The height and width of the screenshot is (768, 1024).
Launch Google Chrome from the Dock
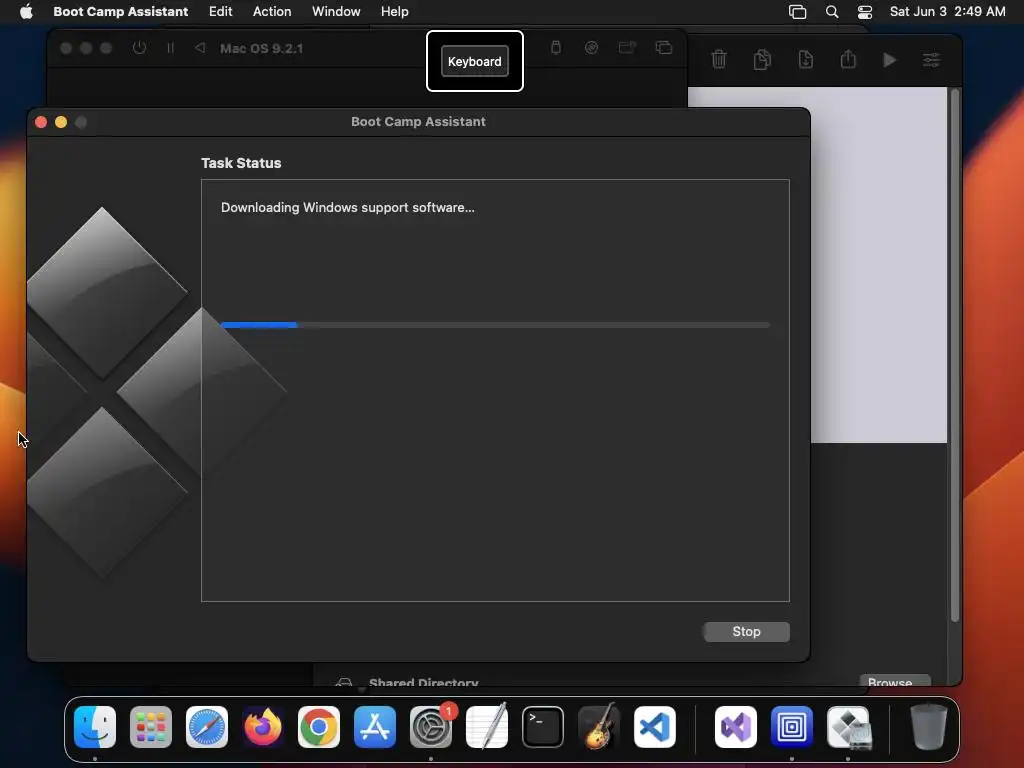pyautogui.click(x=319, y=727)
